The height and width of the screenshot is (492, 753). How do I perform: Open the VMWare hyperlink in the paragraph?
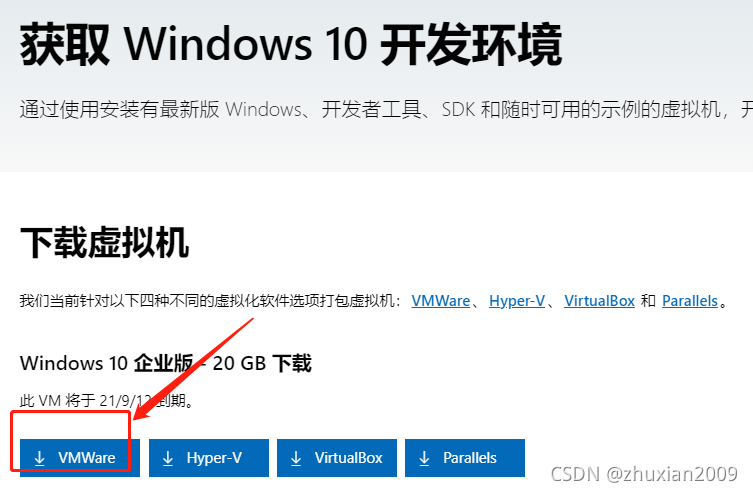tap(441, 301)
